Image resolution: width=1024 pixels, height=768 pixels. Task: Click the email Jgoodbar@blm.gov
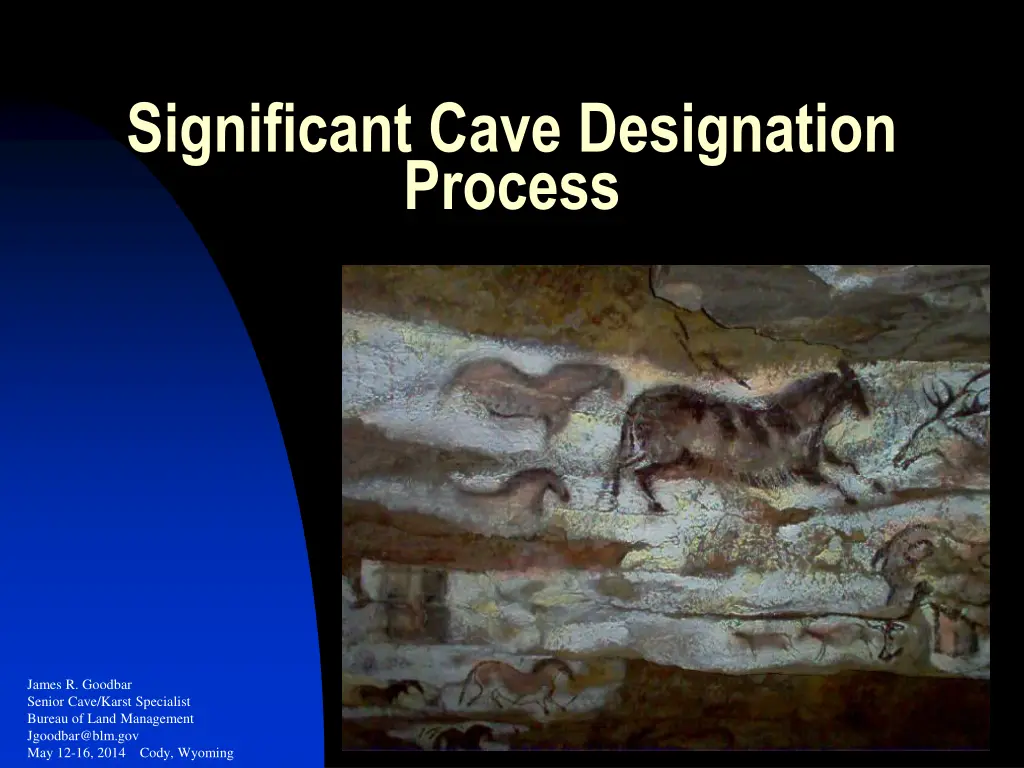[x=83, y=735]
